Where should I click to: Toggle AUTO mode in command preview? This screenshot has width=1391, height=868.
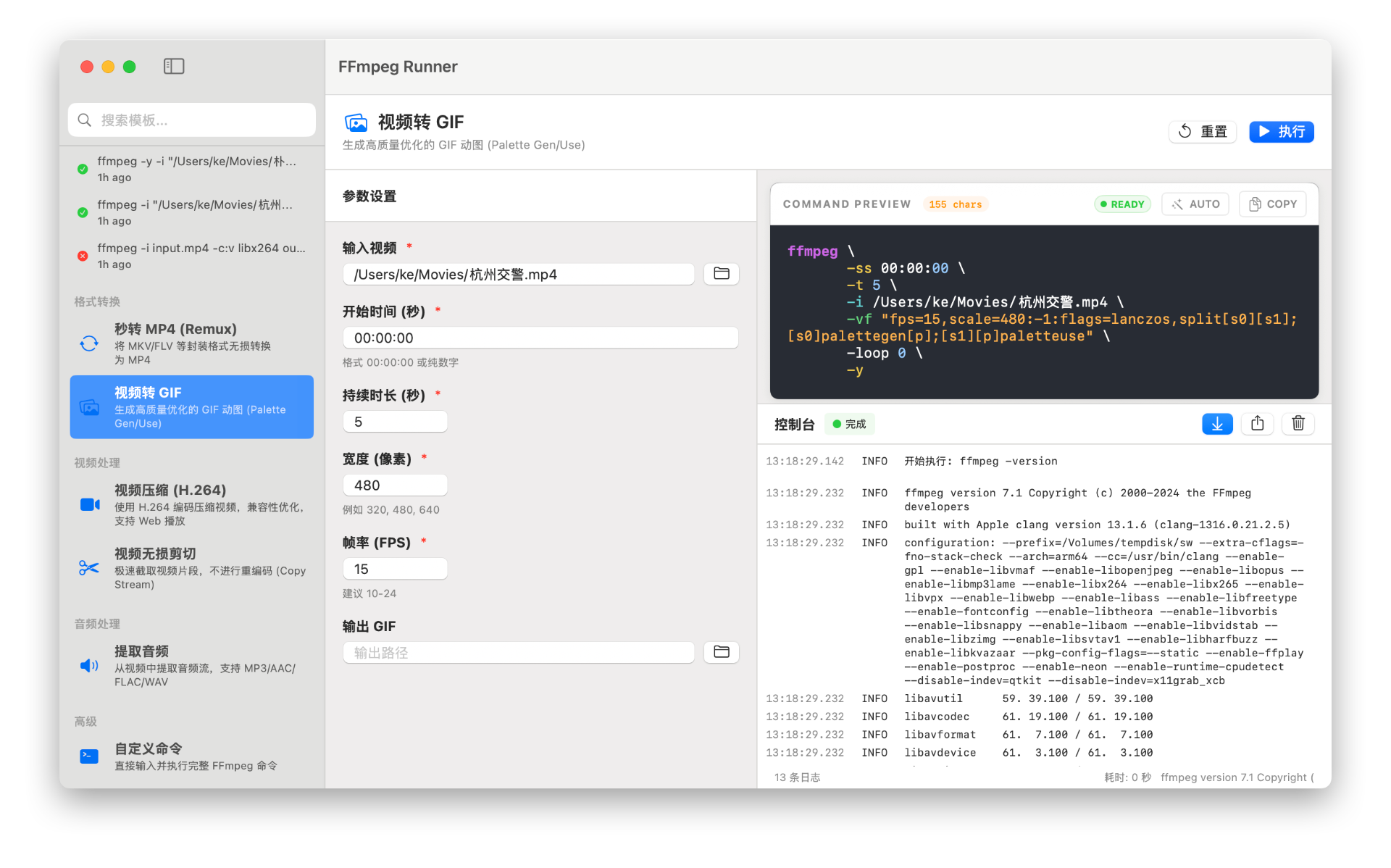pos(1195,204)
